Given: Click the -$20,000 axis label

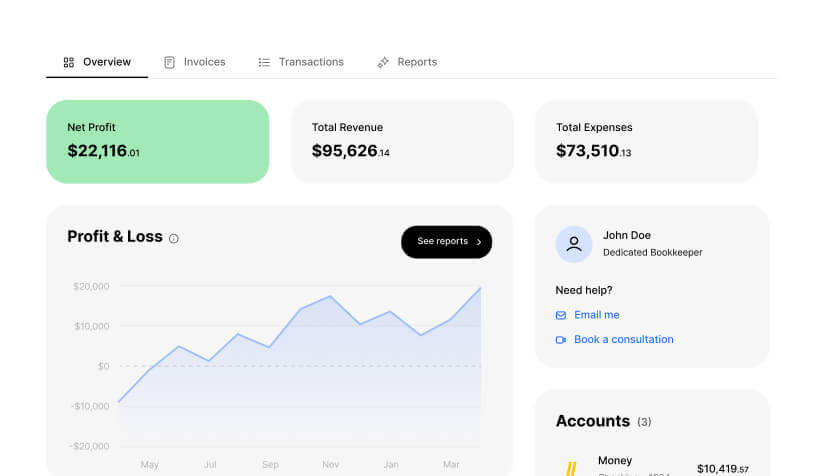Looking at the screenshot, I should click(89, 446).
